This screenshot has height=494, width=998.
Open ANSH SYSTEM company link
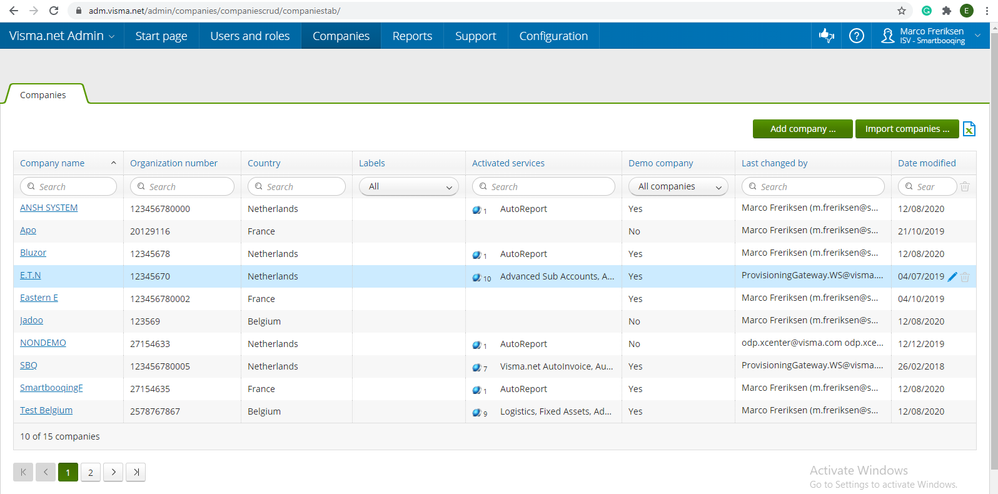pyautogui.click(x=49, y=208)
